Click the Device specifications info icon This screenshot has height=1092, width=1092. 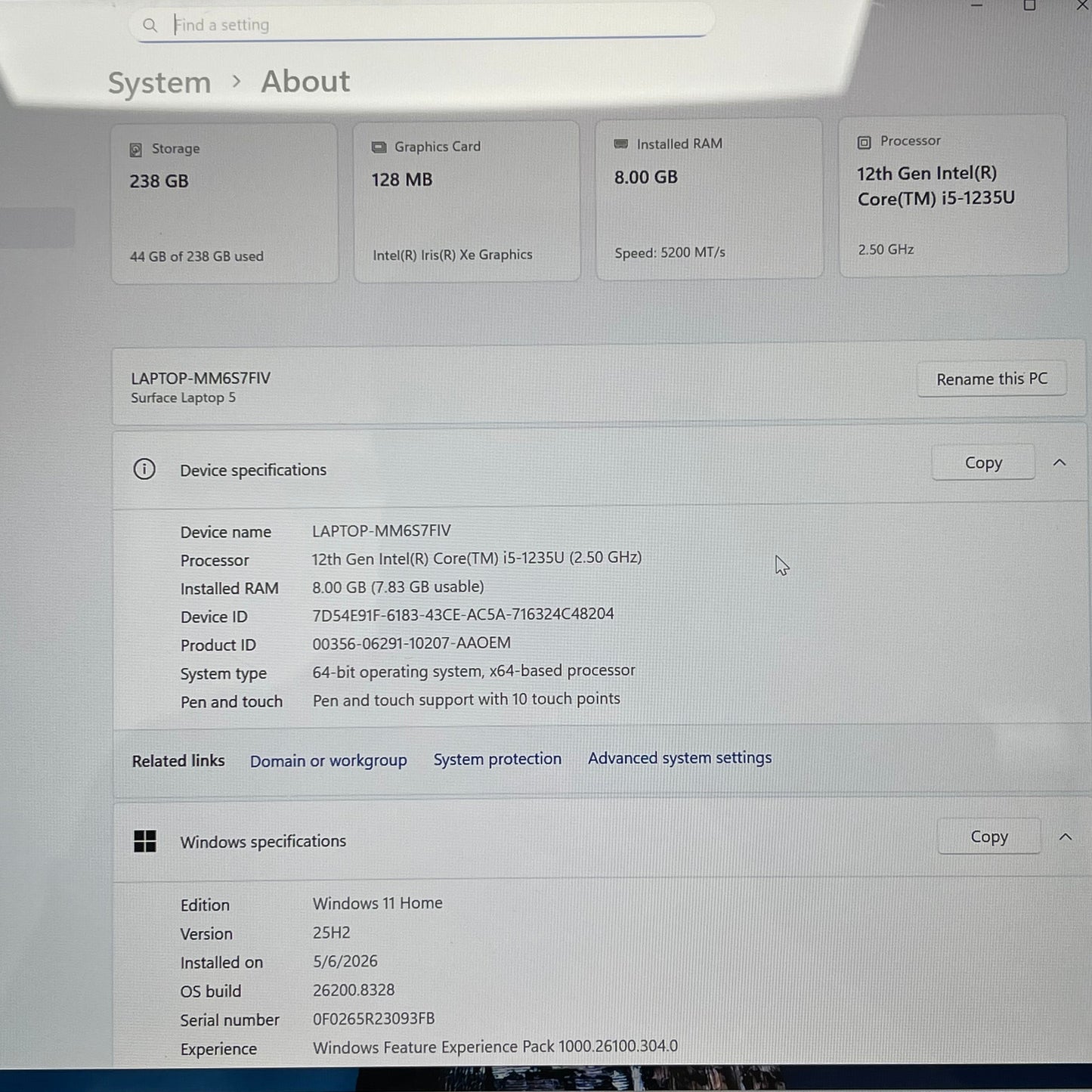coord(144,469)
